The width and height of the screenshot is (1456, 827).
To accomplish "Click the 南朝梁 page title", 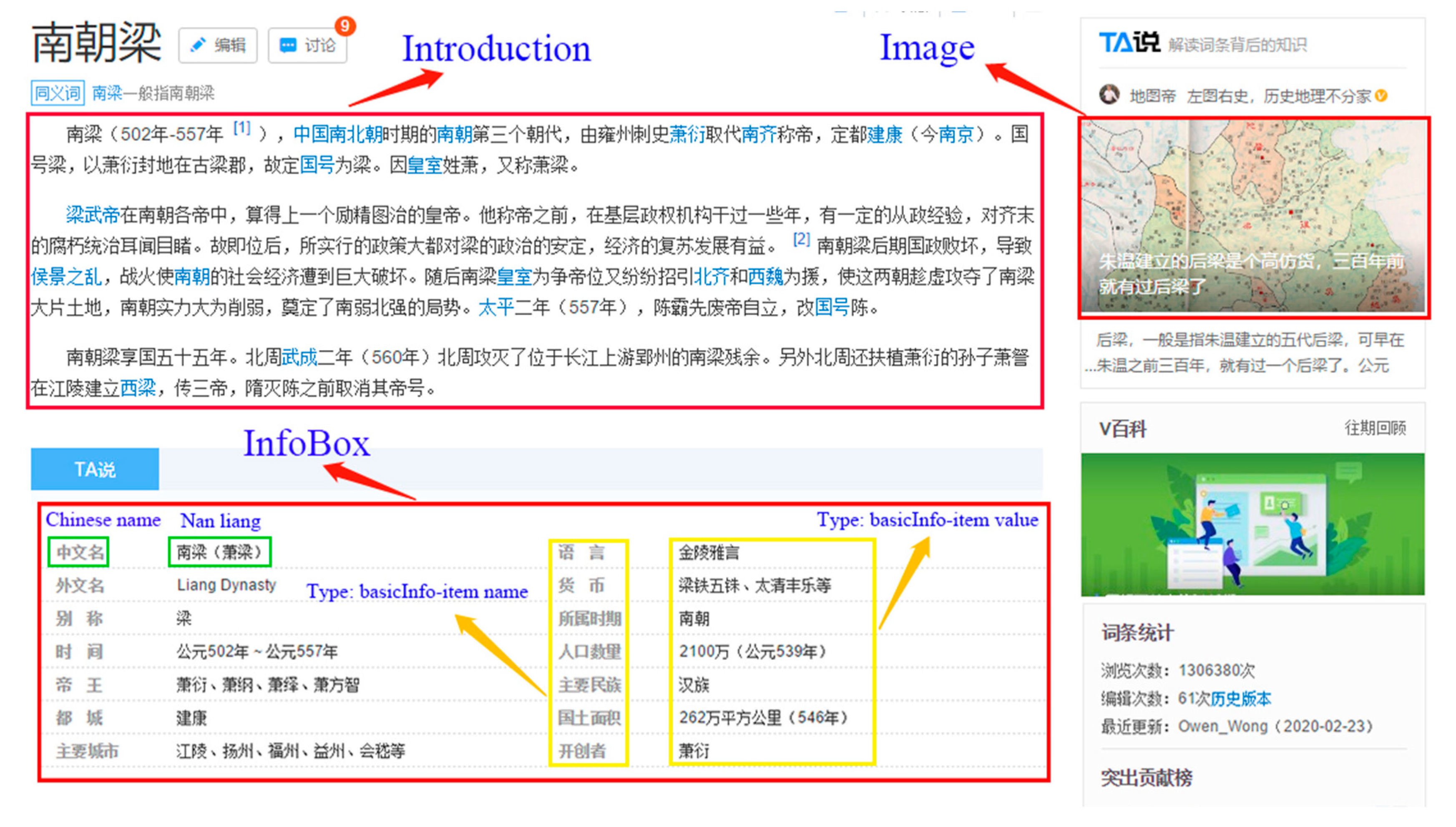I will coord(97,43).
